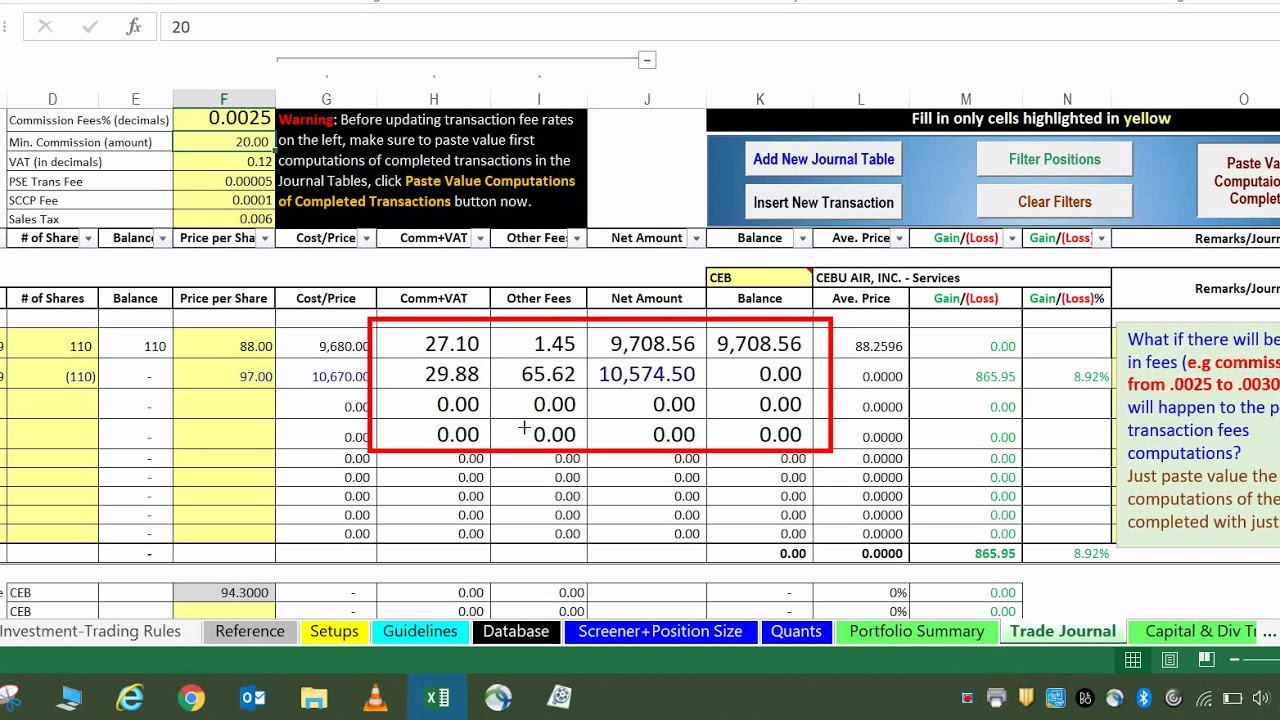This screenshot has height=720, width=1280.
Task: Select column F header
Action: pos(224,99)
